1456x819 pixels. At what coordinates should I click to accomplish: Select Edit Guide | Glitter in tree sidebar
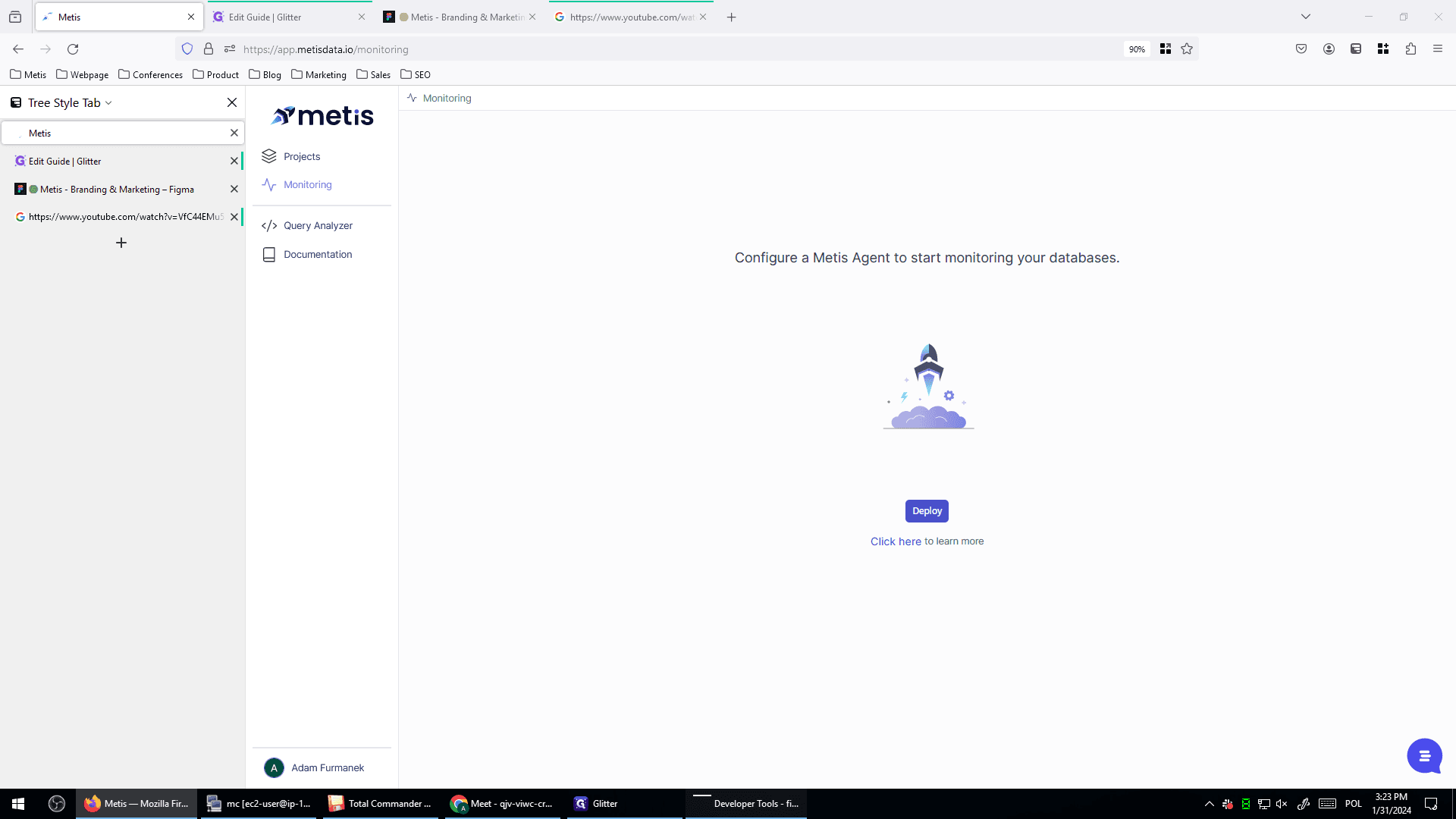coord(121,161)
